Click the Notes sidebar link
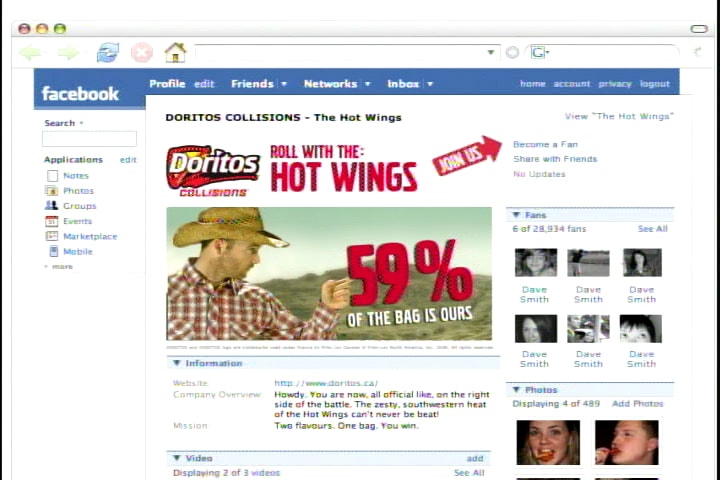Screen dimensions: 720x480 (76, 175)
